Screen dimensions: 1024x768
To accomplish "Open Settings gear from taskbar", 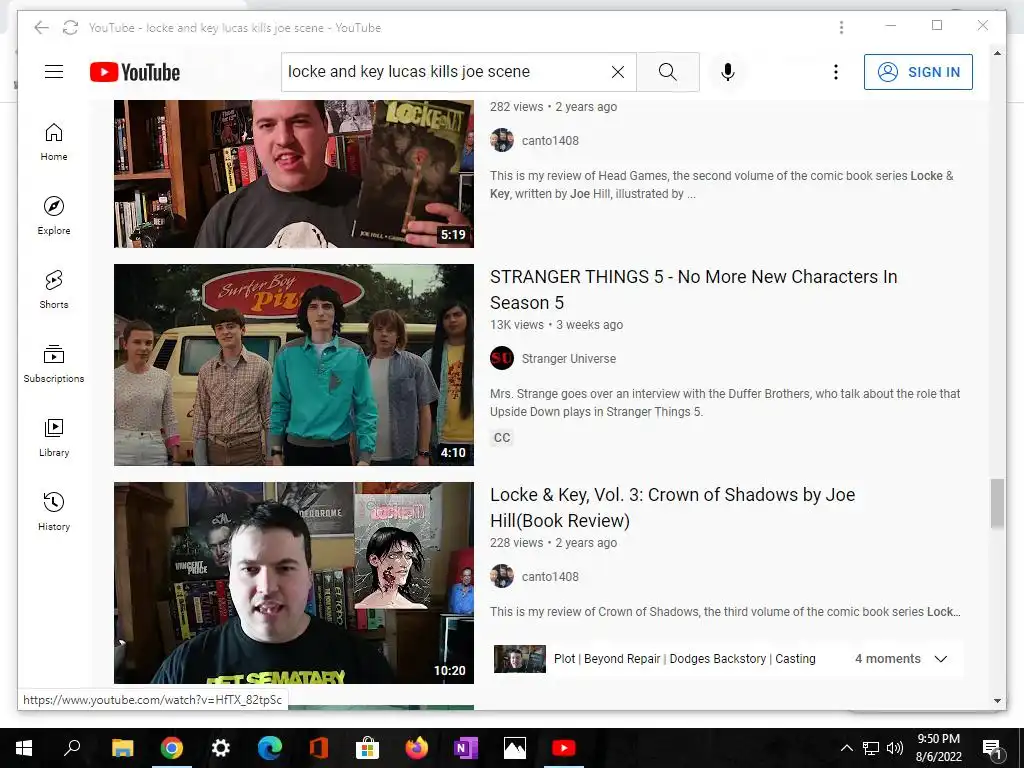I will coord(221,748).
